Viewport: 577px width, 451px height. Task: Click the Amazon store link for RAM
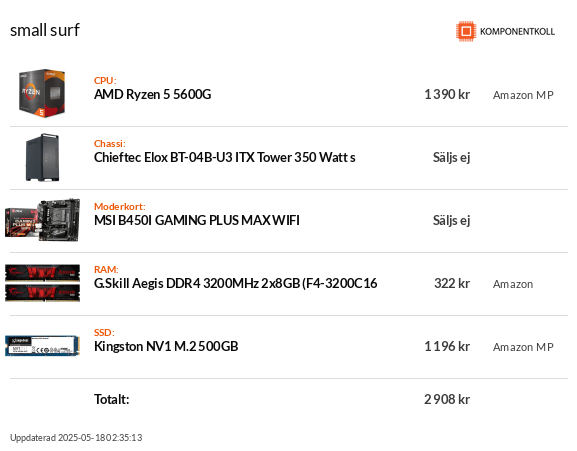point(513,284)
